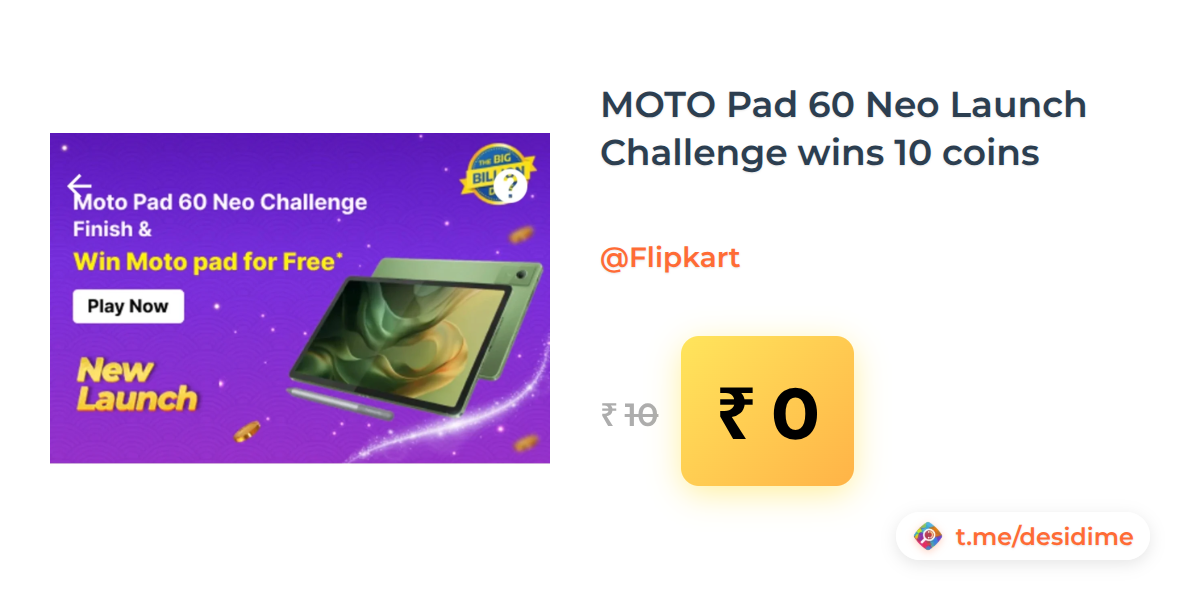Click the Play Now button
Screen dimensions: 1200x600
pyautogui.click(x=128, y=306)
